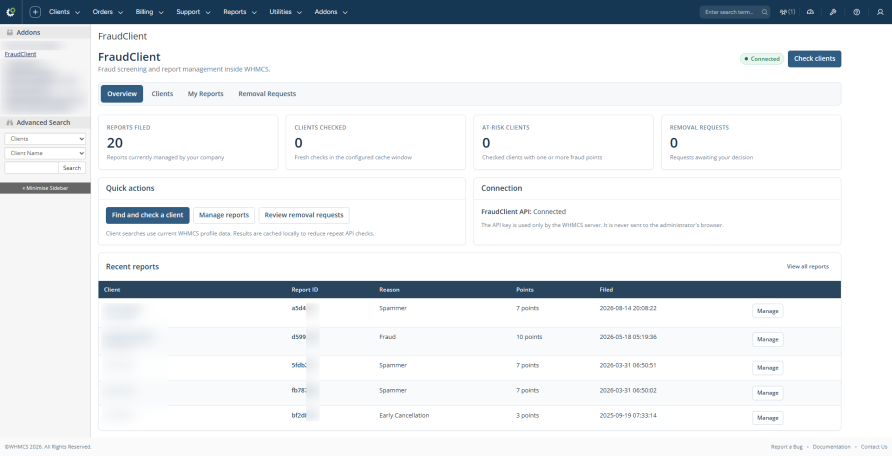
Task: Click the 2025-09-19 07:33:14 filed date
Action: point(627,415)
